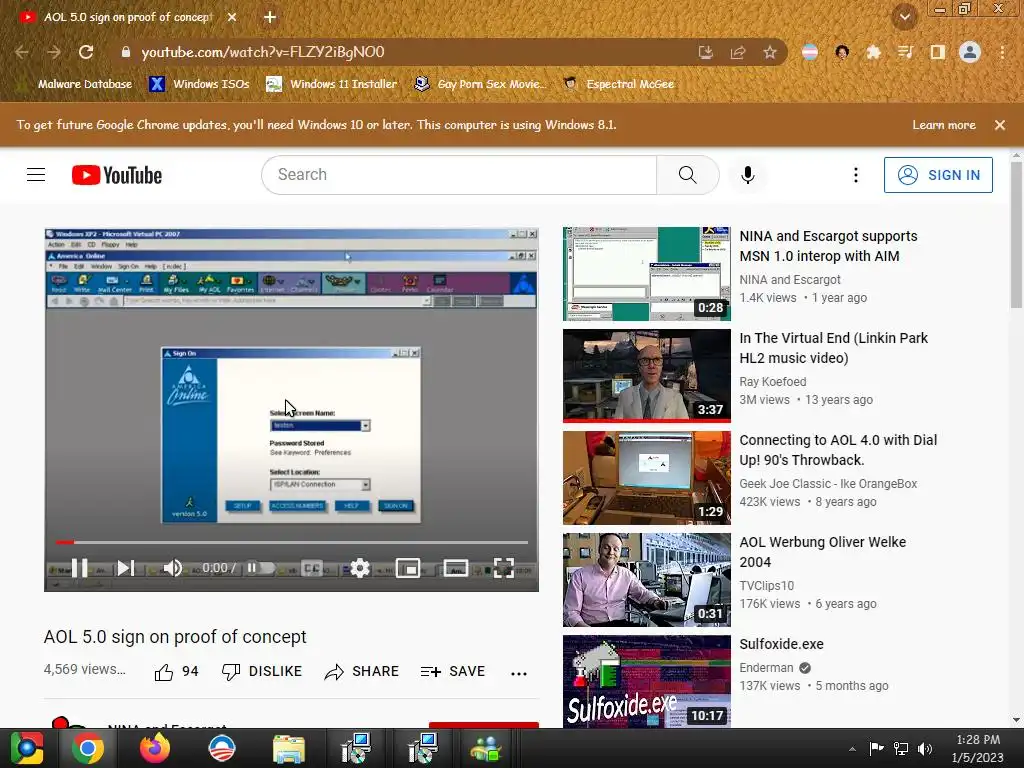This screenshot has height=768, width=1024.
Task: Open Firefox from the taskbar
Action: coord(155,748)
